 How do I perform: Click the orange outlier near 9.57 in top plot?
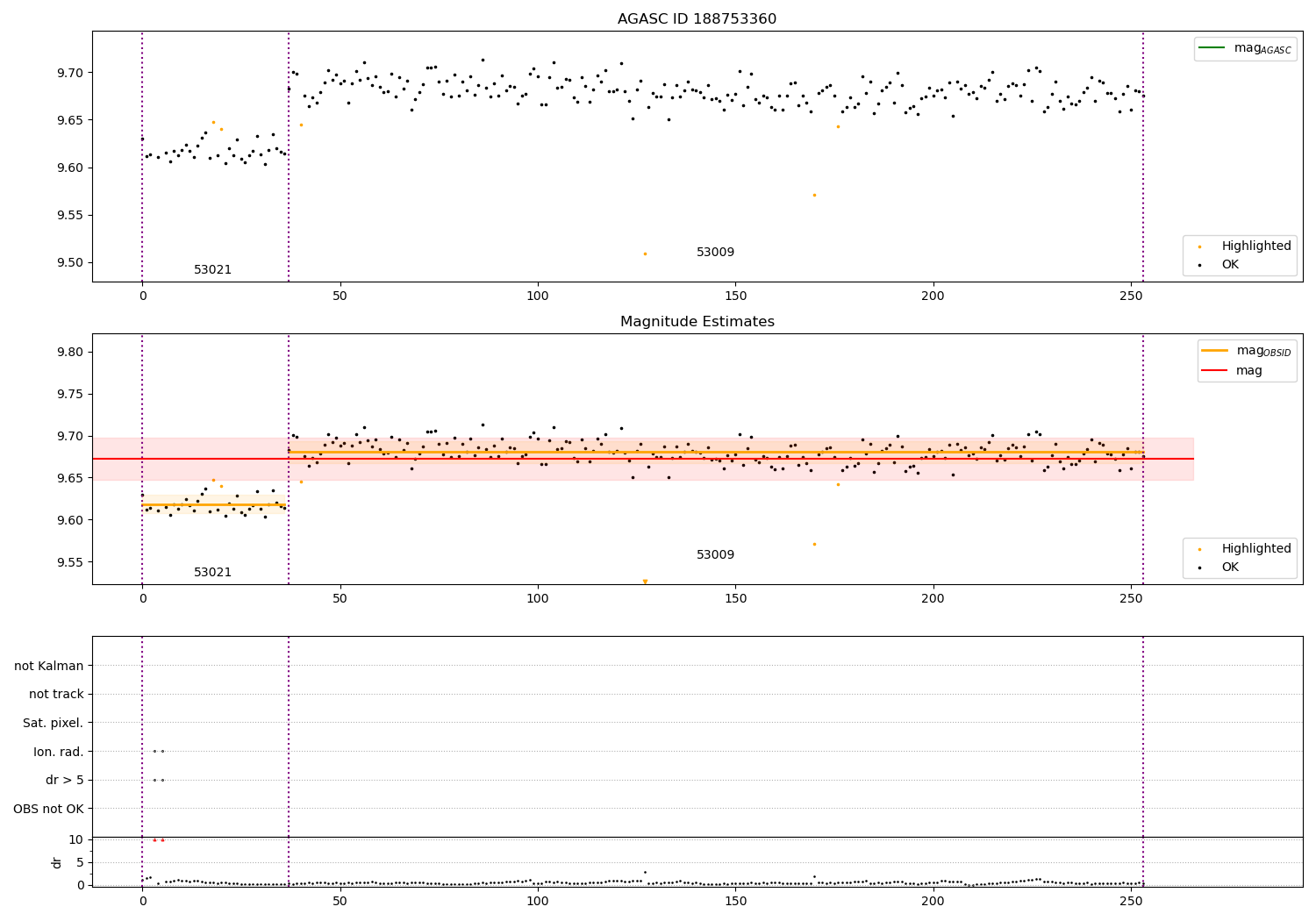[814, 195]
